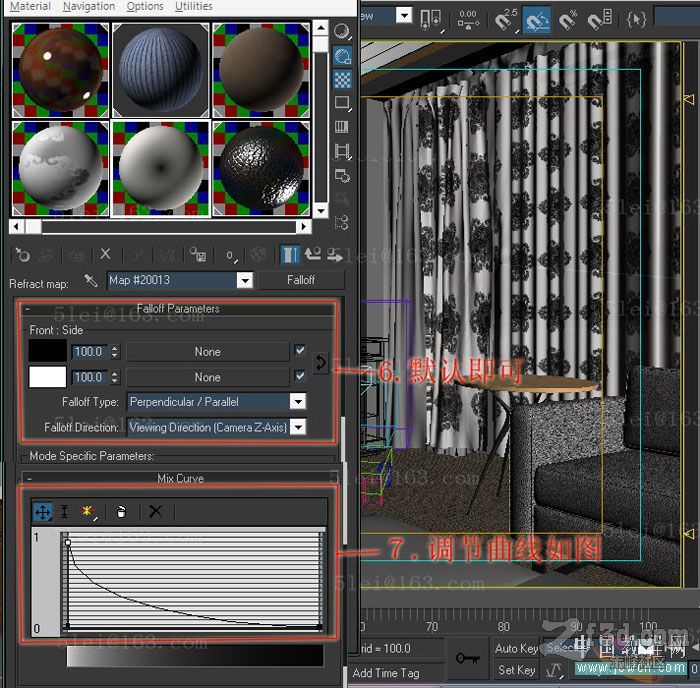700x688 pixels.
Task: Delete curve point with the X icon
Action: pos(155,511)
